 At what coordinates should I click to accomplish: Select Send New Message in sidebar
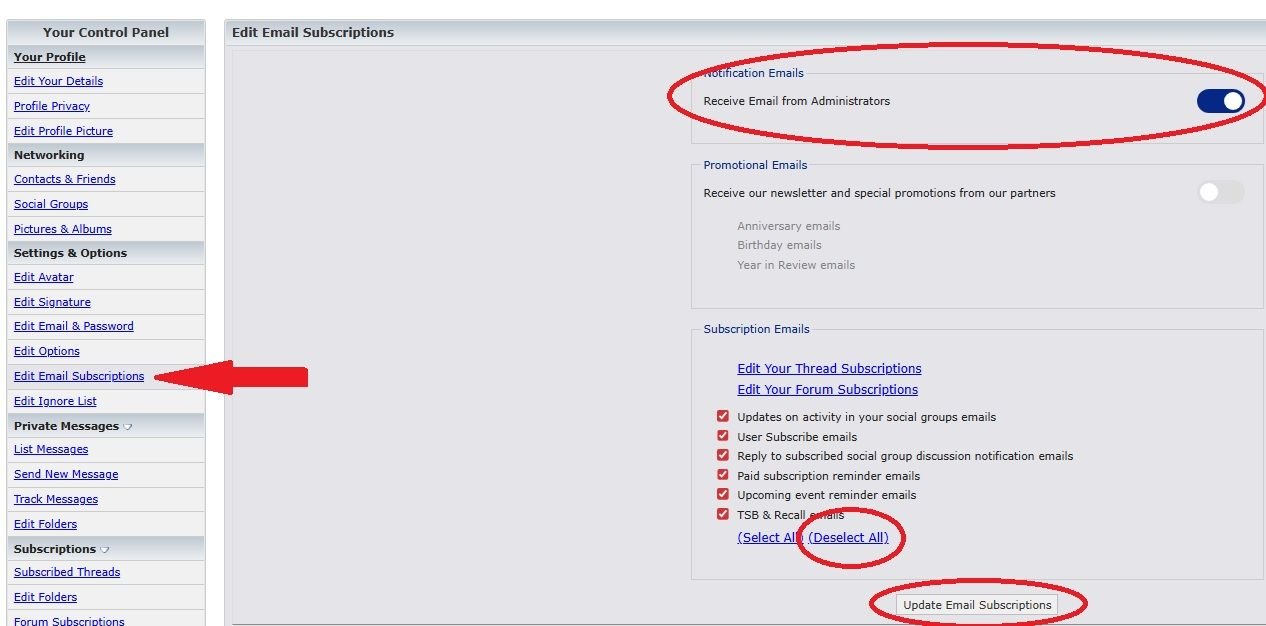coord(66,474)
